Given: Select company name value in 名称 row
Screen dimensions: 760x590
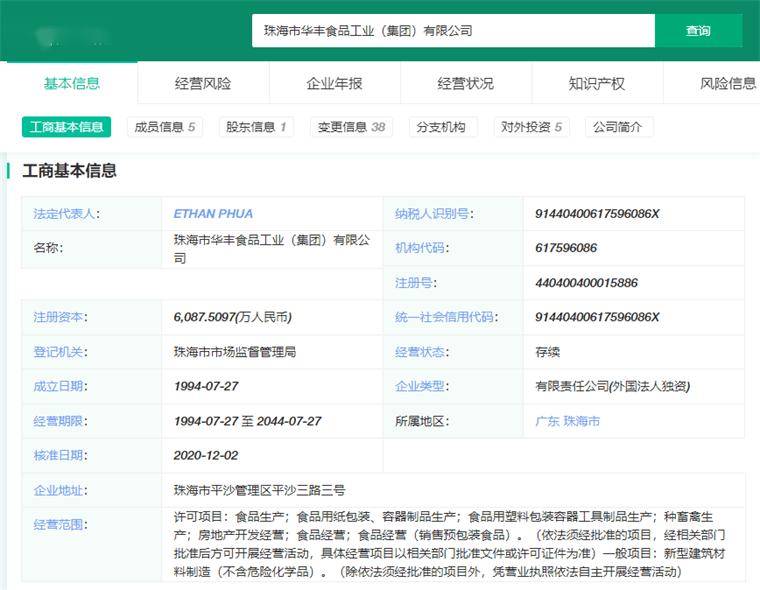Looking at the screenshot, I should tap(272, 249).
